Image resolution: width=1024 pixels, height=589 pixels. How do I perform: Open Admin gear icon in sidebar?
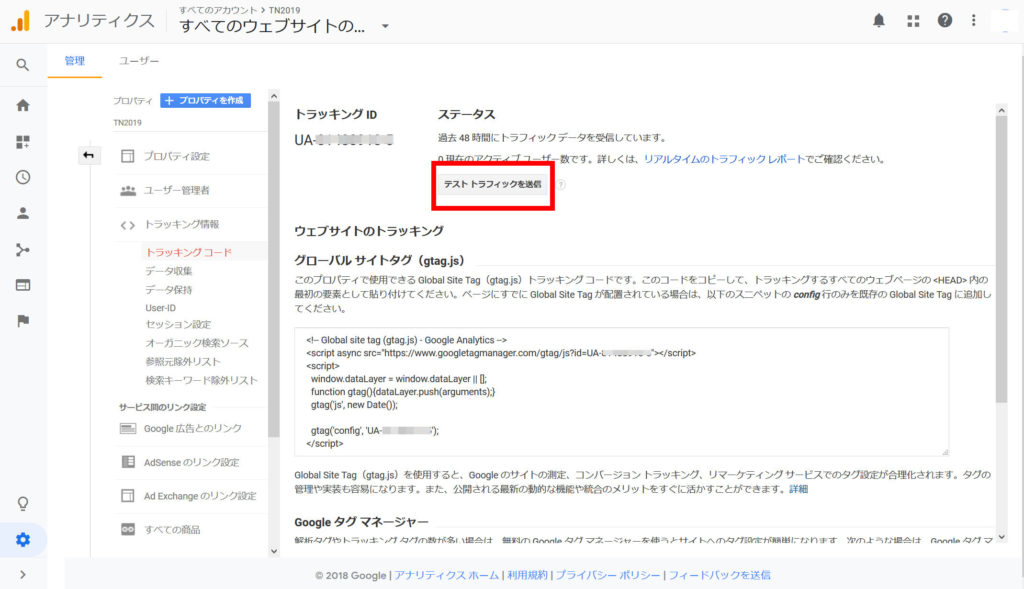pyautogui.click(x=23, y=539)
